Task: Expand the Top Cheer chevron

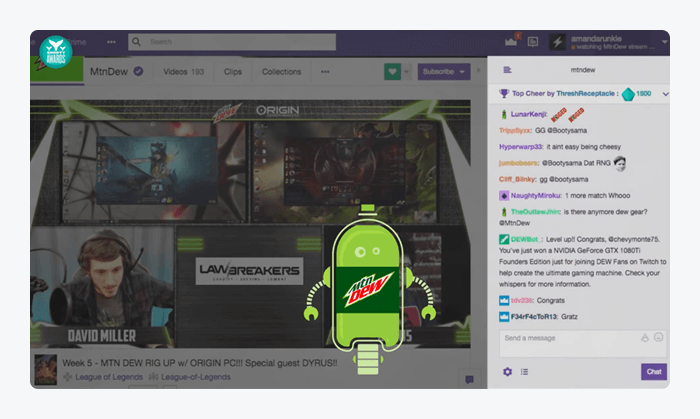Action: (x=666, y=94)
